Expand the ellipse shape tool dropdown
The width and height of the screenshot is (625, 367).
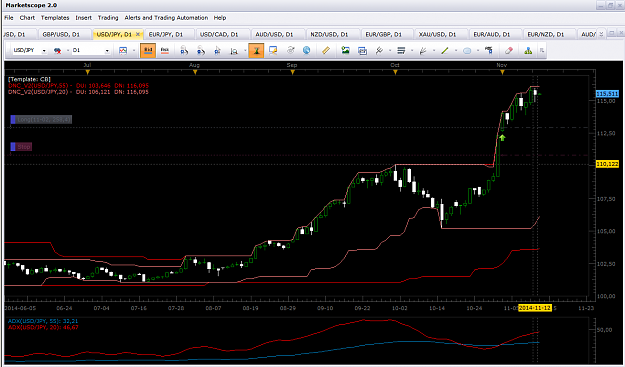tap(477, 51)
